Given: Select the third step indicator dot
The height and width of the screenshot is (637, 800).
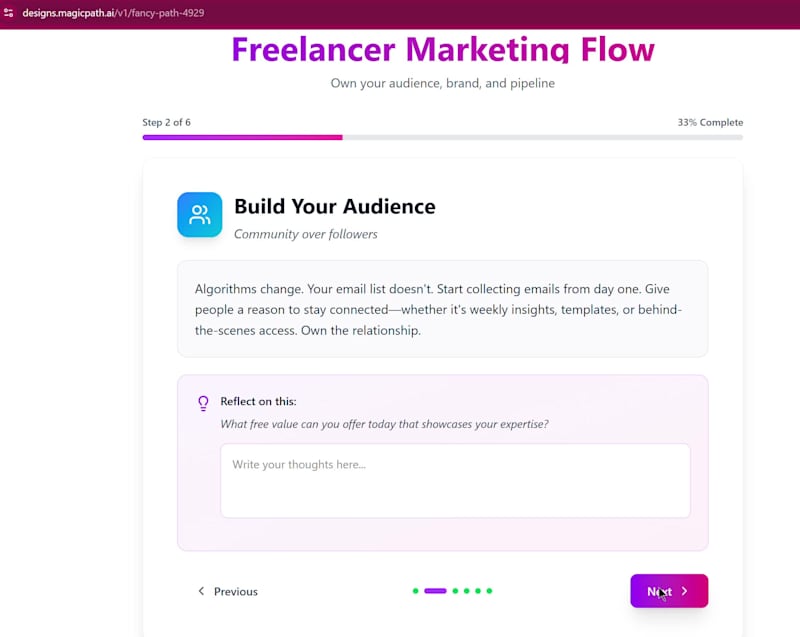Looking at the screenshot, I should (455, 591).
